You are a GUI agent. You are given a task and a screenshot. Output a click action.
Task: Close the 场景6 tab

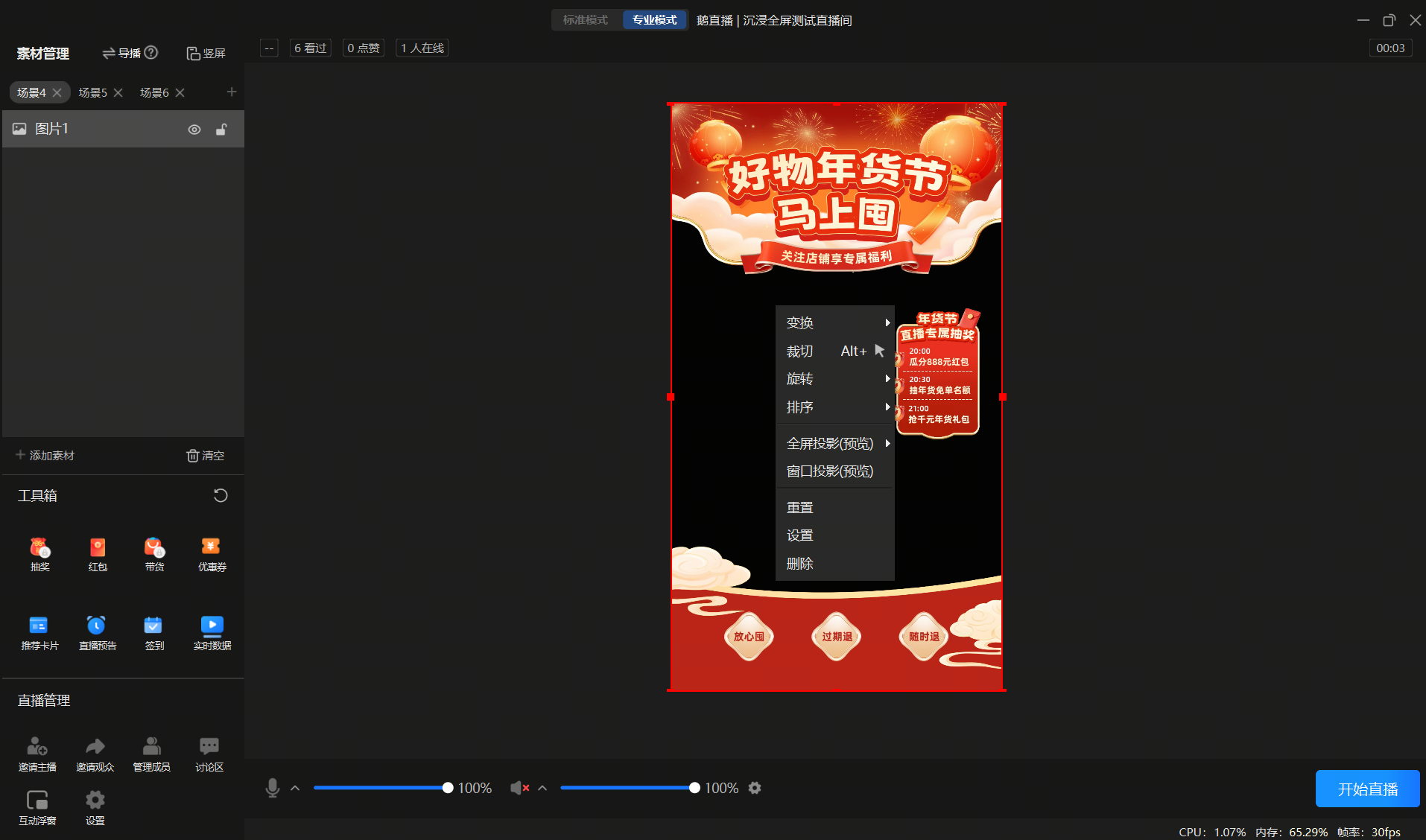point(180,92)
